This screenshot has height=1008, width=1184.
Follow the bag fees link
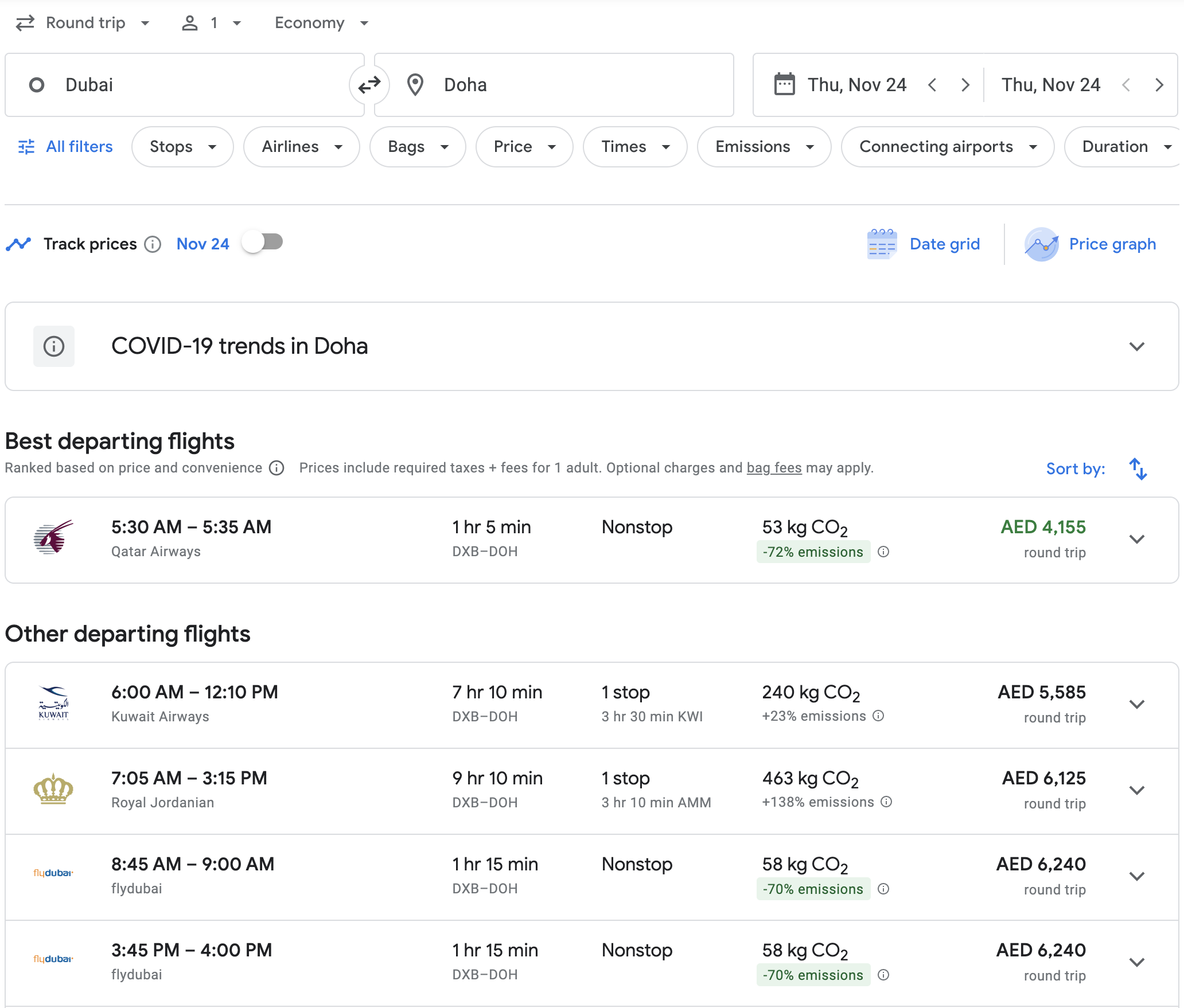coord(774,468)
